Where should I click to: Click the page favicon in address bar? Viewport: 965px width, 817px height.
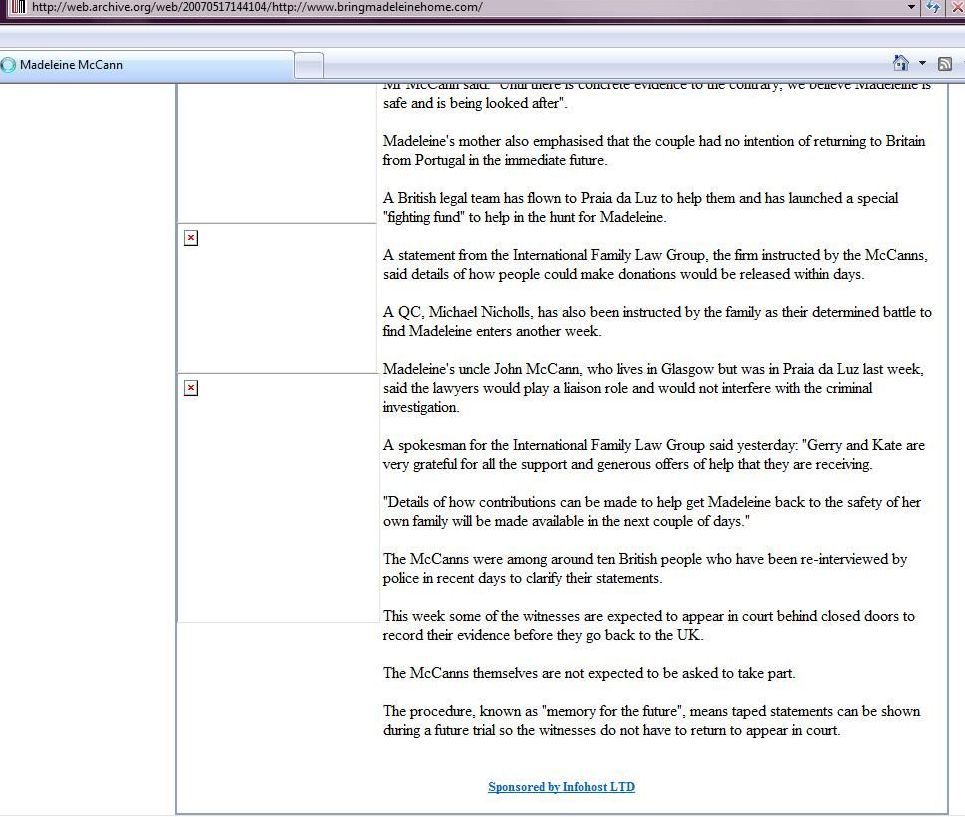[x=16, y=7]
